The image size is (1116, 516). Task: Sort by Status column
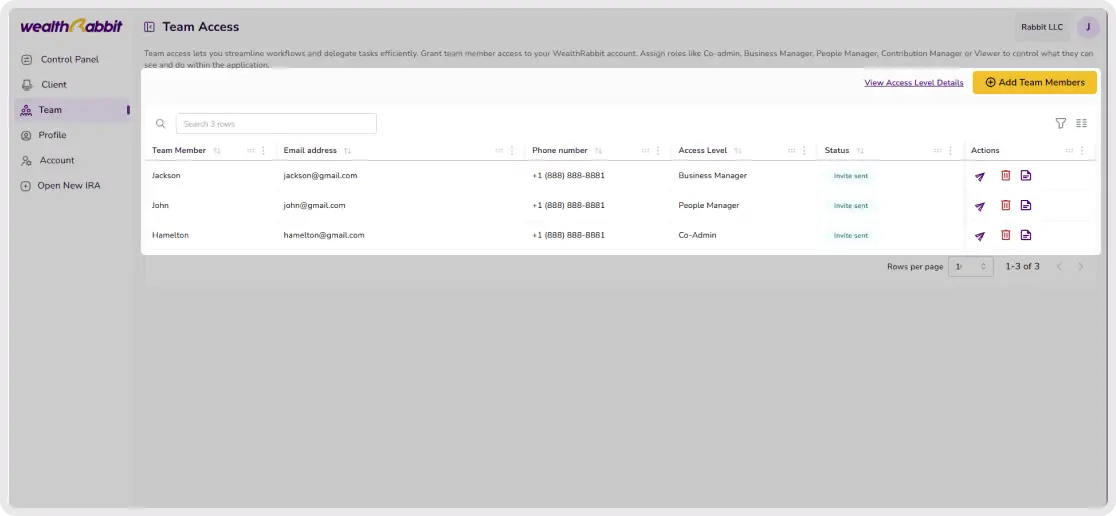pyautogui.click(x=860, y=151)
